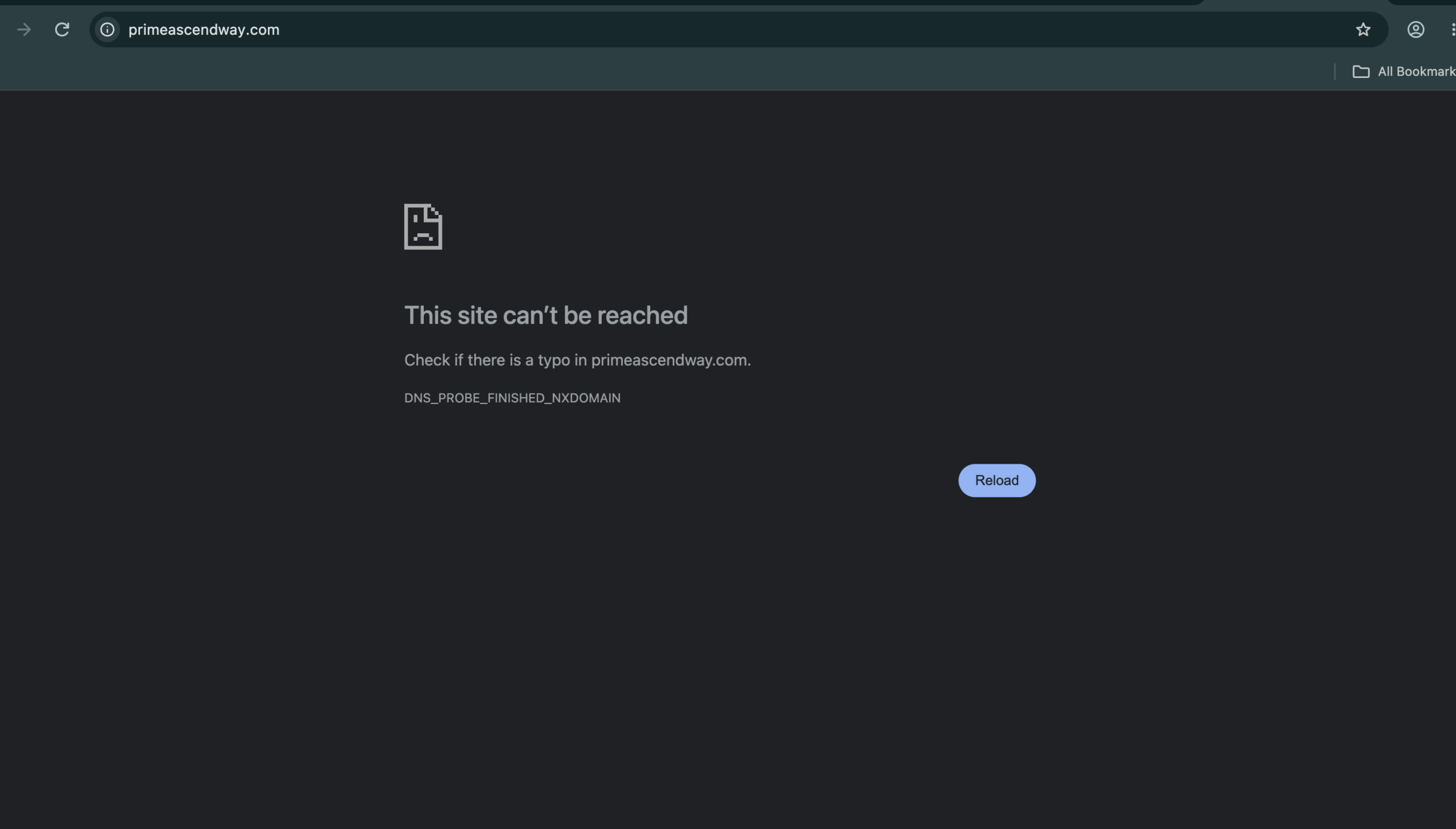
Task: Select DNS_PROBE_FINISHED_NXDOMAIN error text
Action: click(x=512, y=398)
